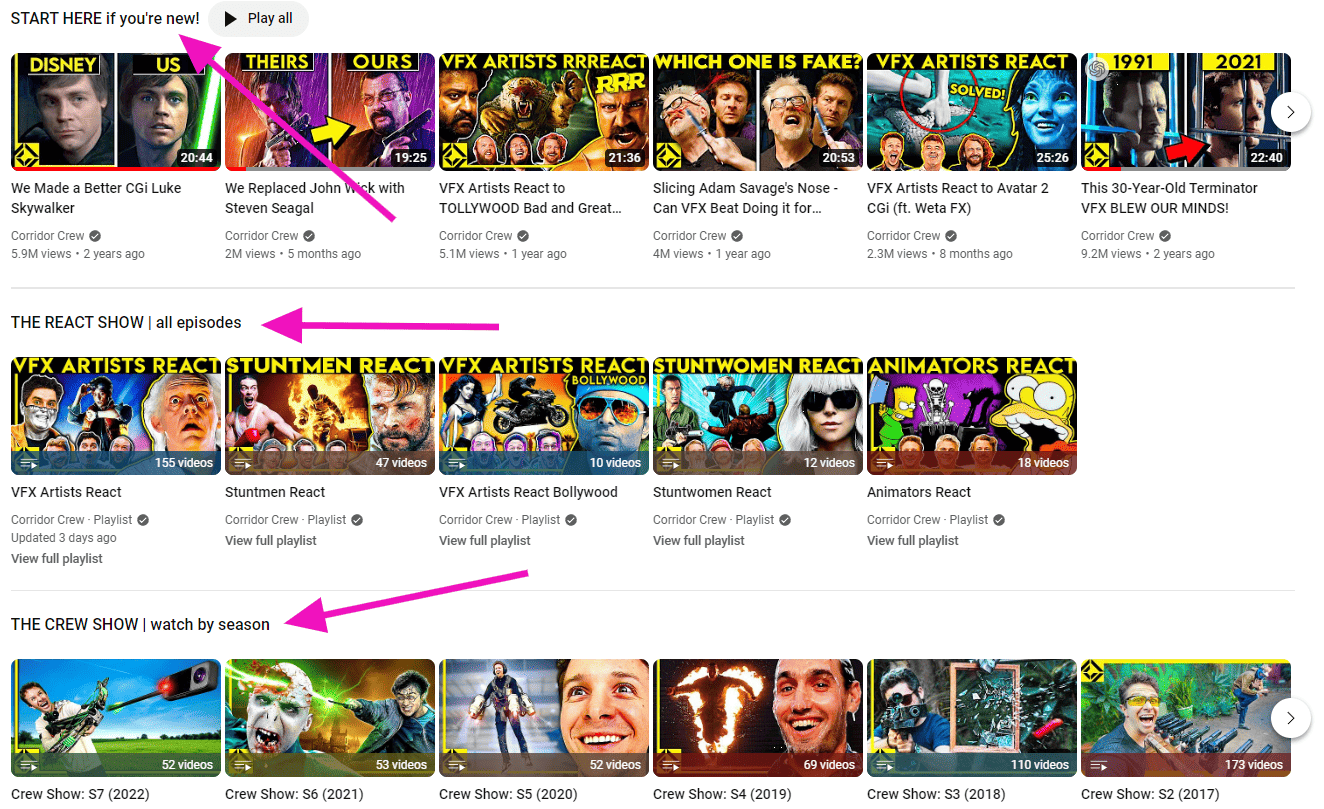1324x809 pixels.
Task: Open the THE REACT SHOW all episodes heading
Action: [x=126, y=323]
